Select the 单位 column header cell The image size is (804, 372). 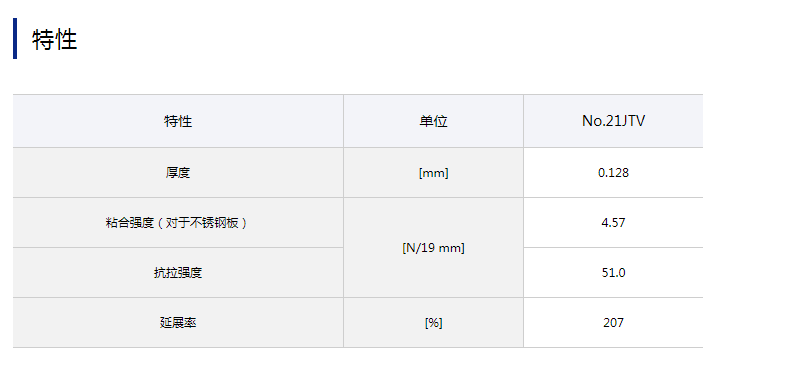[433, 121]
